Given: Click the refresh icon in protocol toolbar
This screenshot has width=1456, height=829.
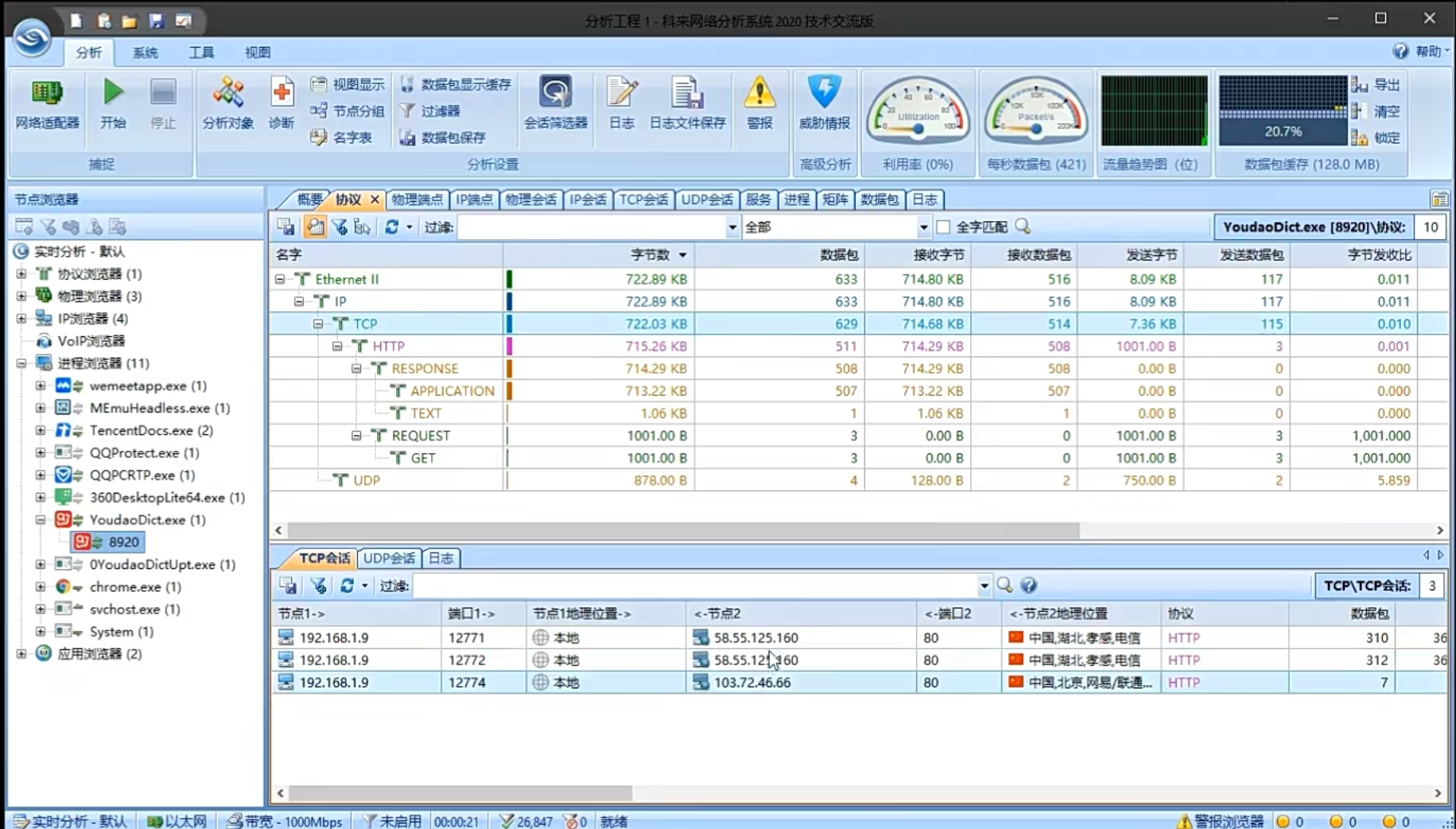Looking at the screenshot, I should tap(391, 227).
